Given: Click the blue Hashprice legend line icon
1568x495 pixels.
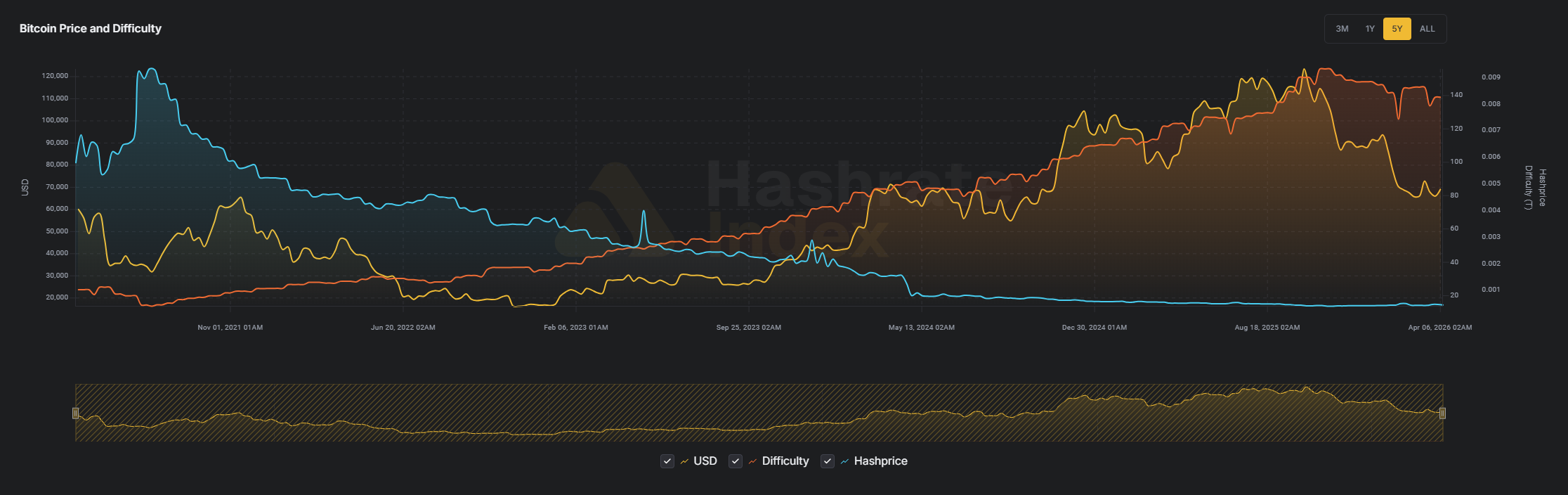Looking at the screenshot, I should point(844,461).
